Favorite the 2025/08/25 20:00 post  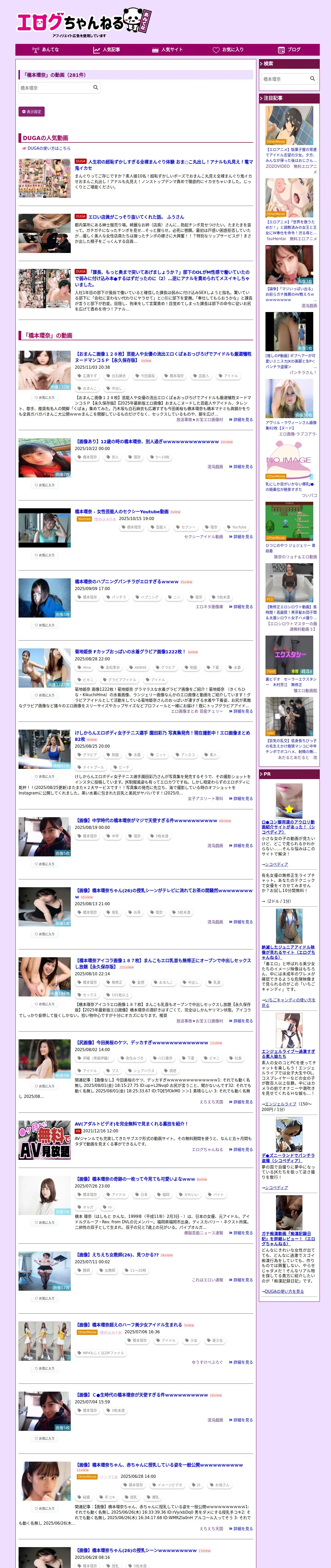[44, 776]
